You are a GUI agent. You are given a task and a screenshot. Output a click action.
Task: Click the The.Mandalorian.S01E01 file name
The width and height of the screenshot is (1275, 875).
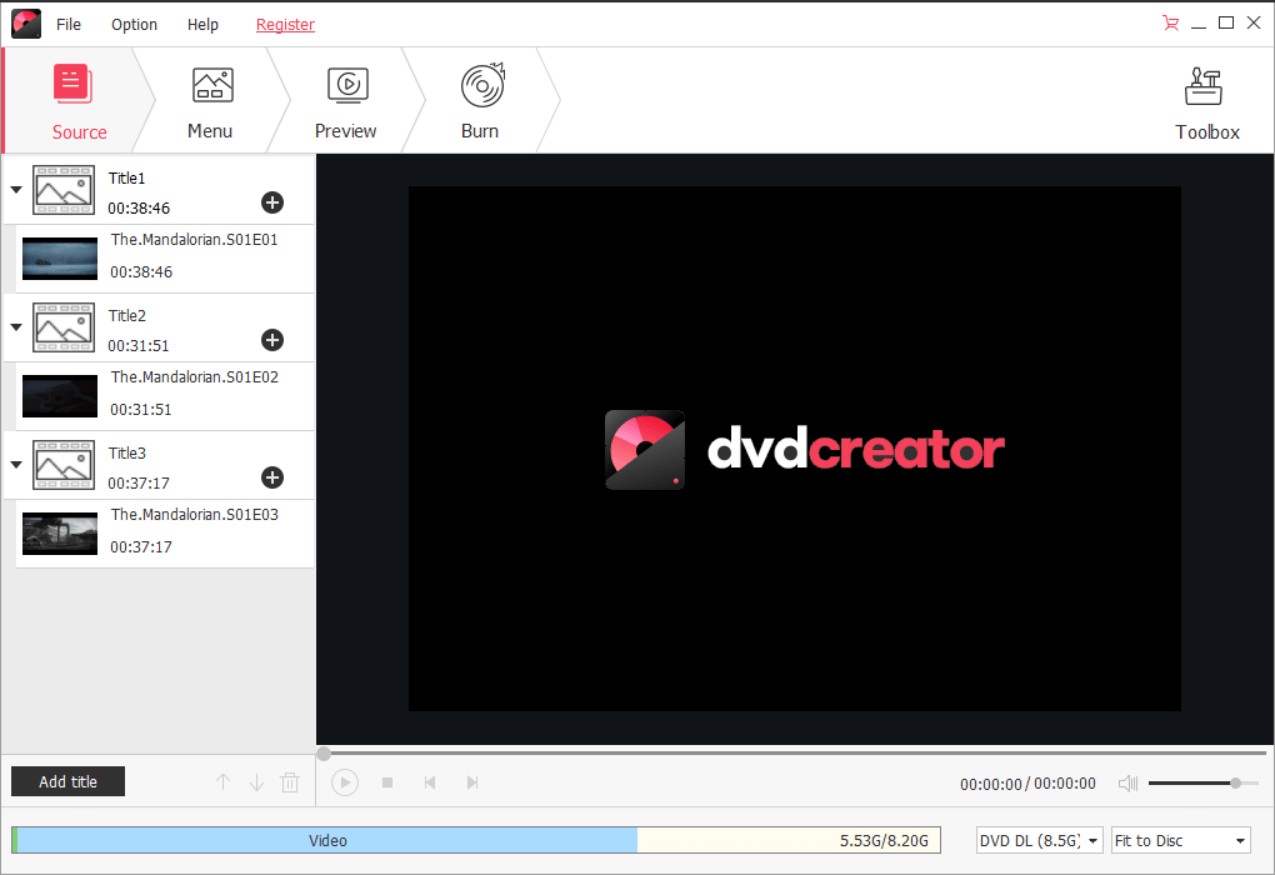point(194,240)
